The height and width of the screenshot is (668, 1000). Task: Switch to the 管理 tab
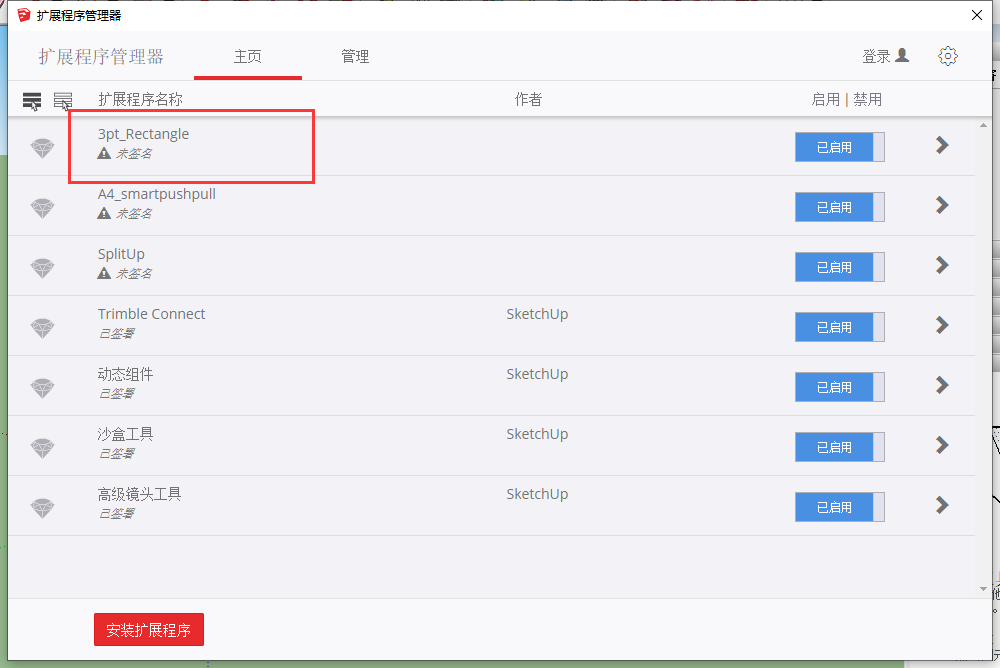pos(355,57)
